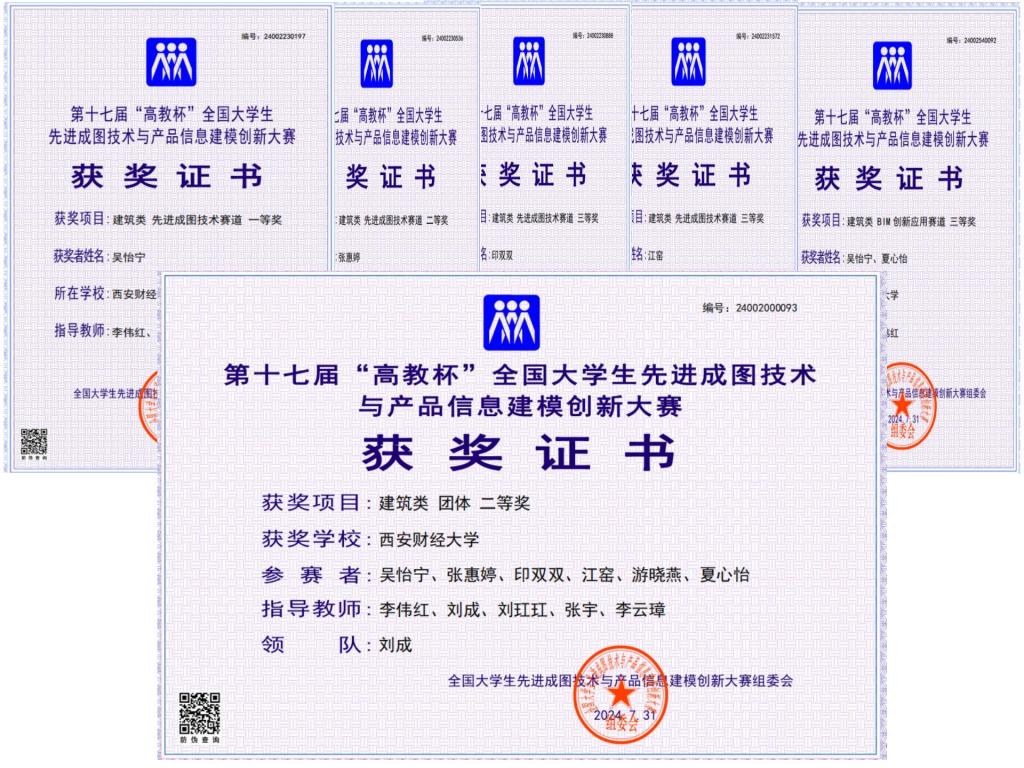The height and width of the screenshot is (768, 1024).
Task: Click the title 第十七届“高教杯”全国大学生 on the 一等奖 certificate
Action: 172,115
